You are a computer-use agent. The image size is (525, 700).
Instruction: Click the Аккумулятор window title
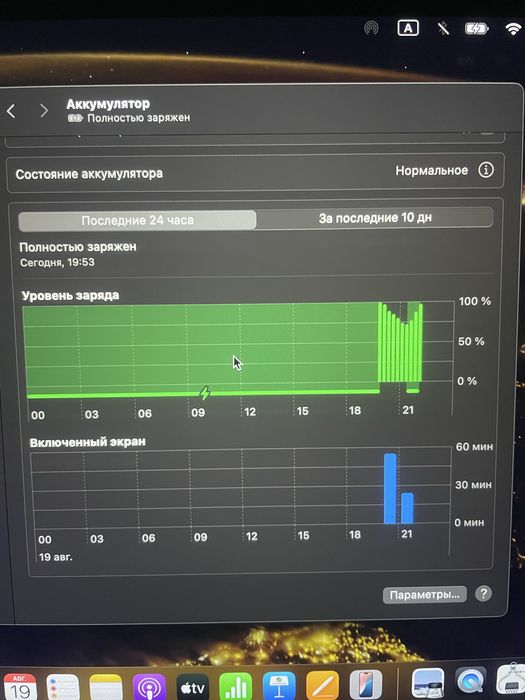click(108, 104)
